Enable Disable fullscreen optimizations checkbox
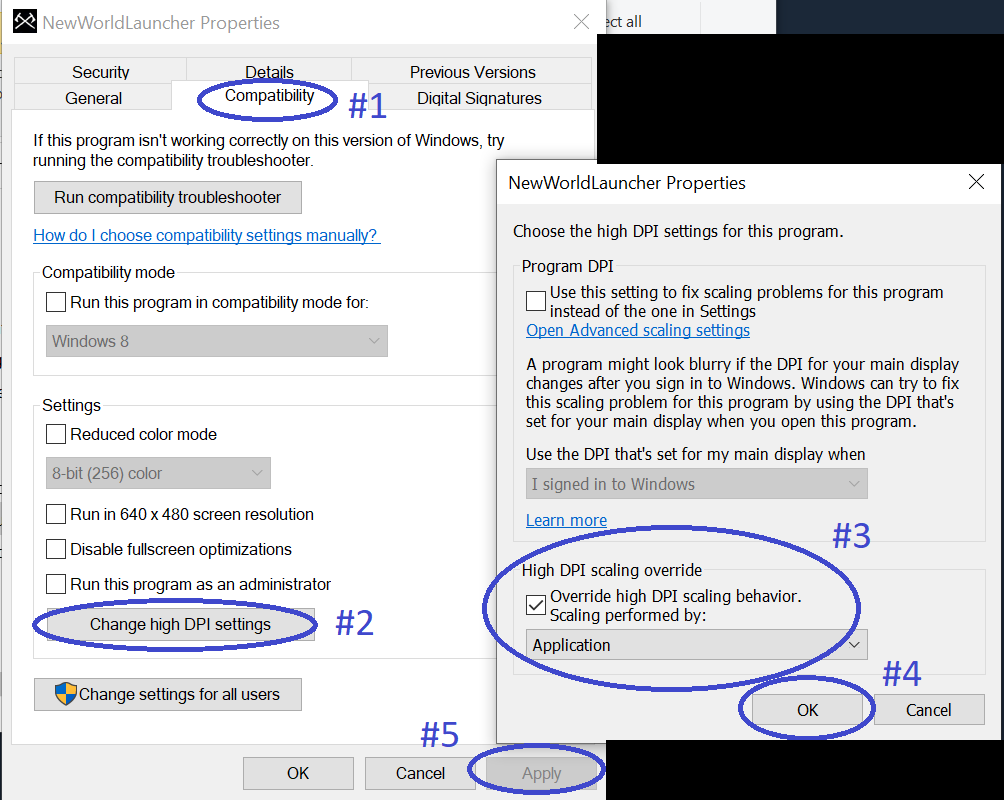 (x=56, y=549)
